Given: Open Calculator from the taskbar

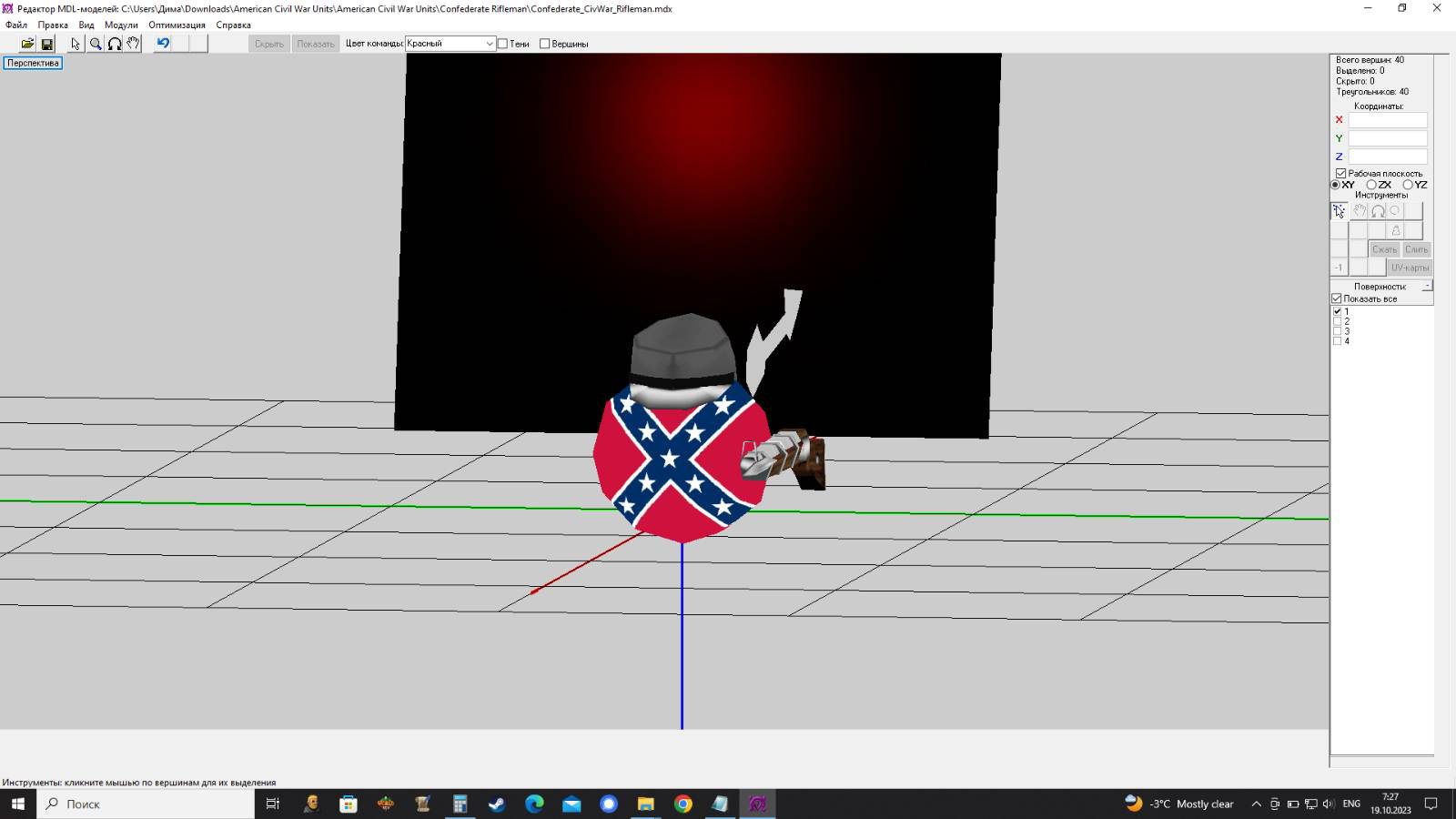Looking at the screenshot, I should coord(460,804).
